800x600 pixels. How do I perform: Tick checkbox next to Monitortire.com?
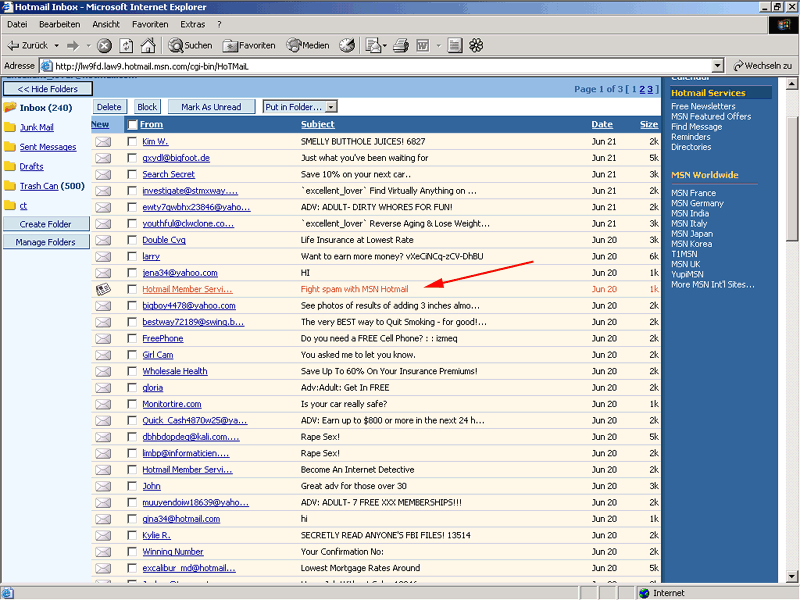[x=132, y=404]
